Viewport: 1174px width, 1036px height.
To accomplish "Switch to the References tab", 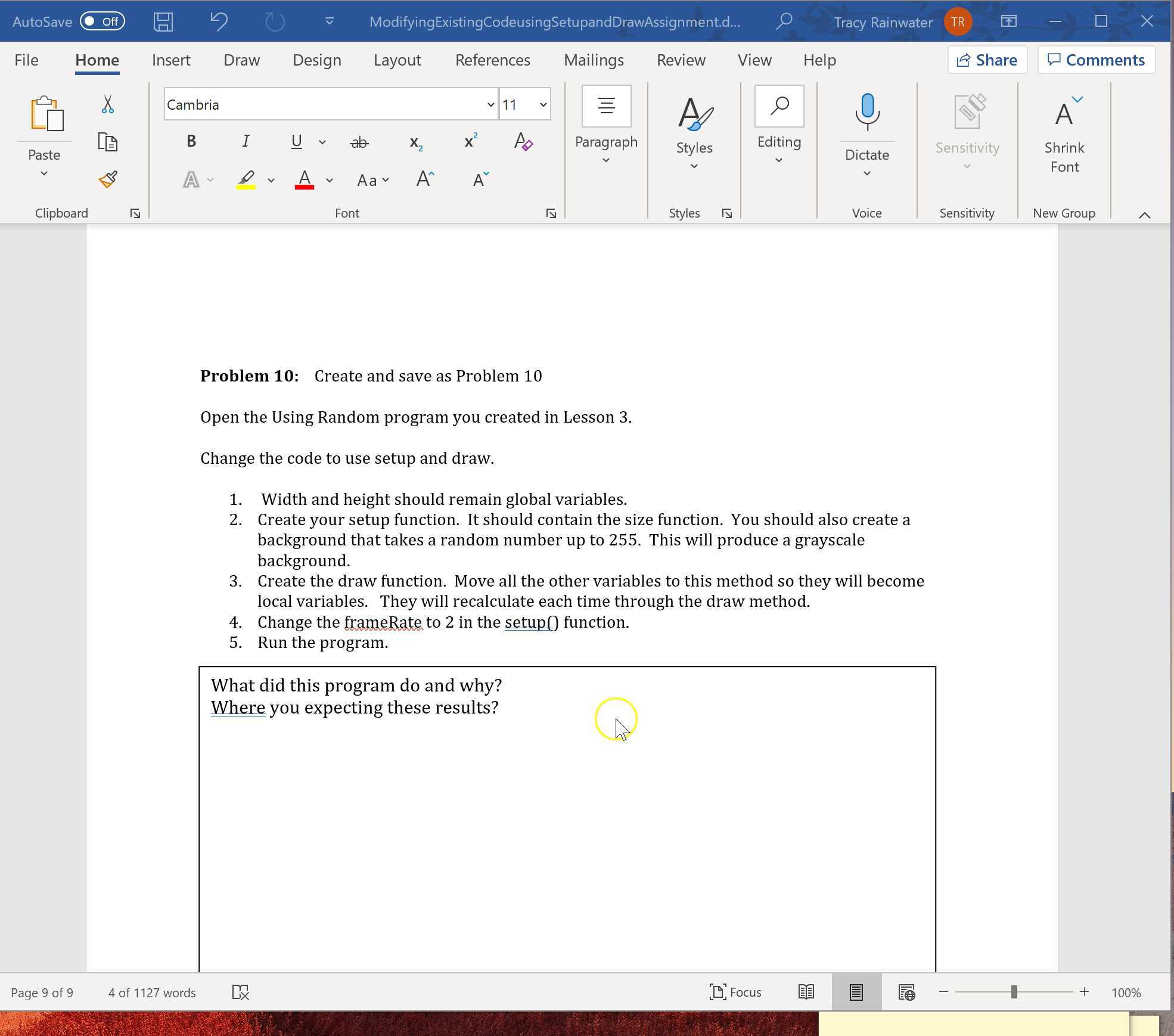I will pyautogui.click(x=492, y=60).
